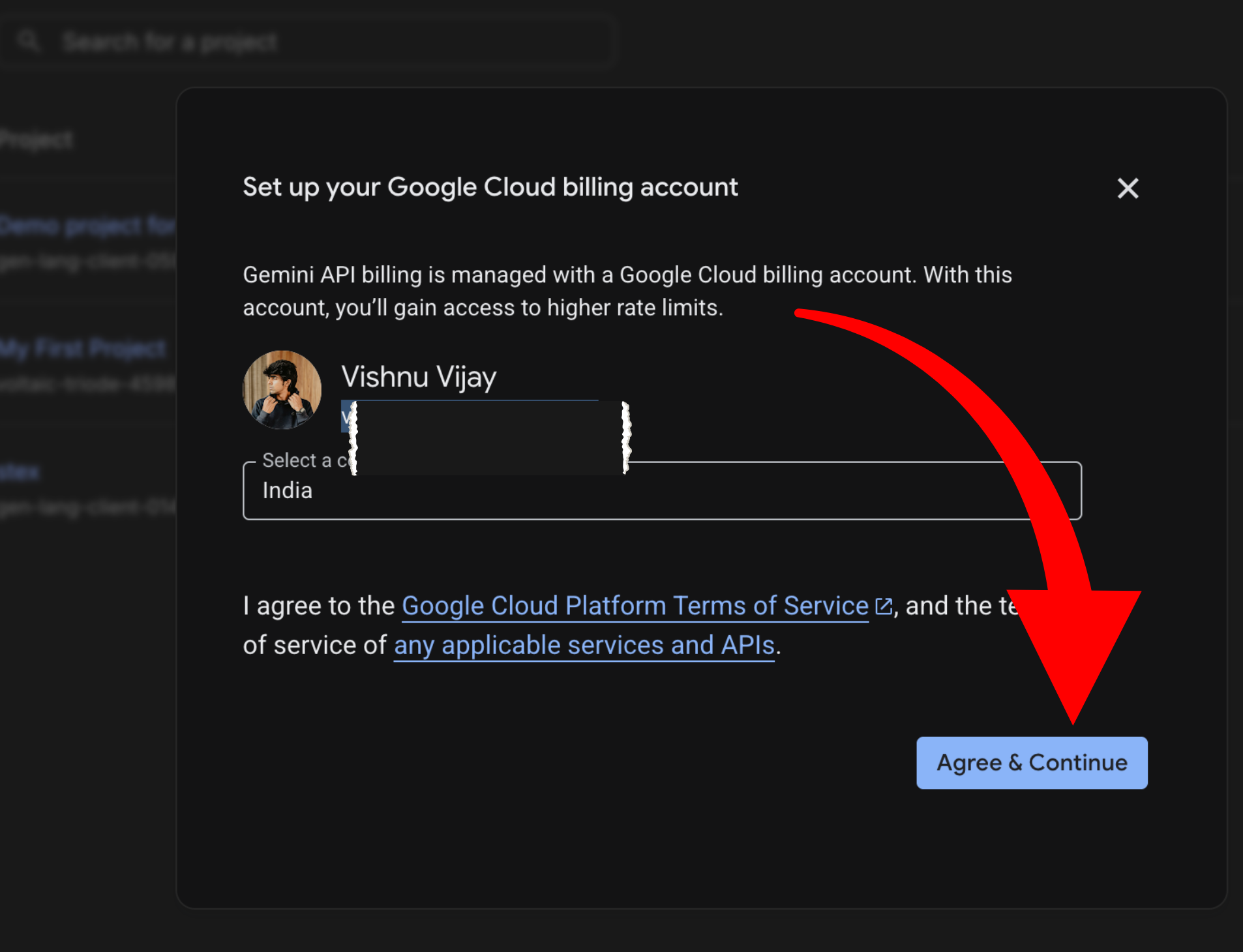Open 'any applicable services and APIs' link

click(584, 644)
